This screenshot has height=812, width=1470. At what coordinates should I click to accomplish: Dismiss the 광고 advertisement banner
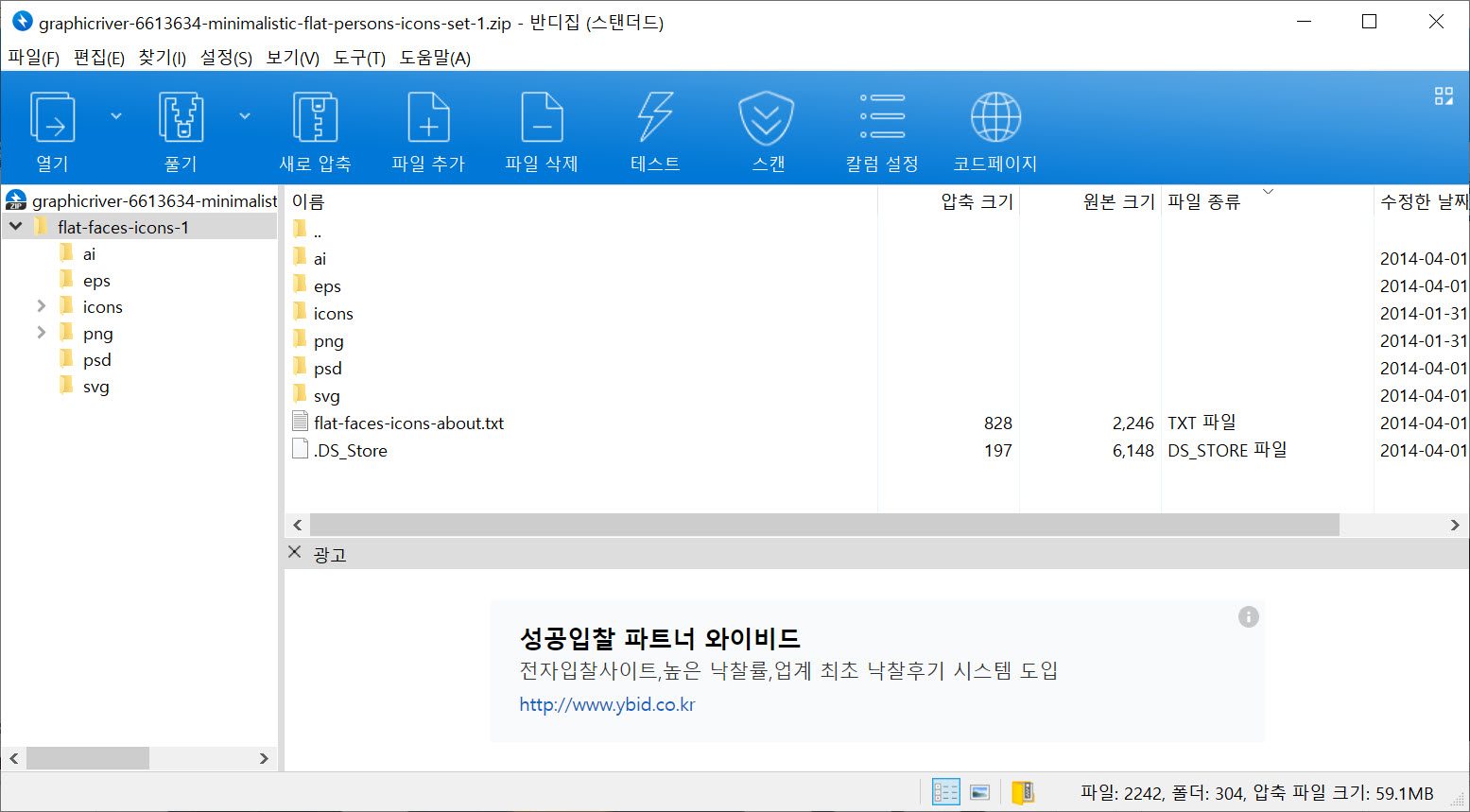[294, 553]
